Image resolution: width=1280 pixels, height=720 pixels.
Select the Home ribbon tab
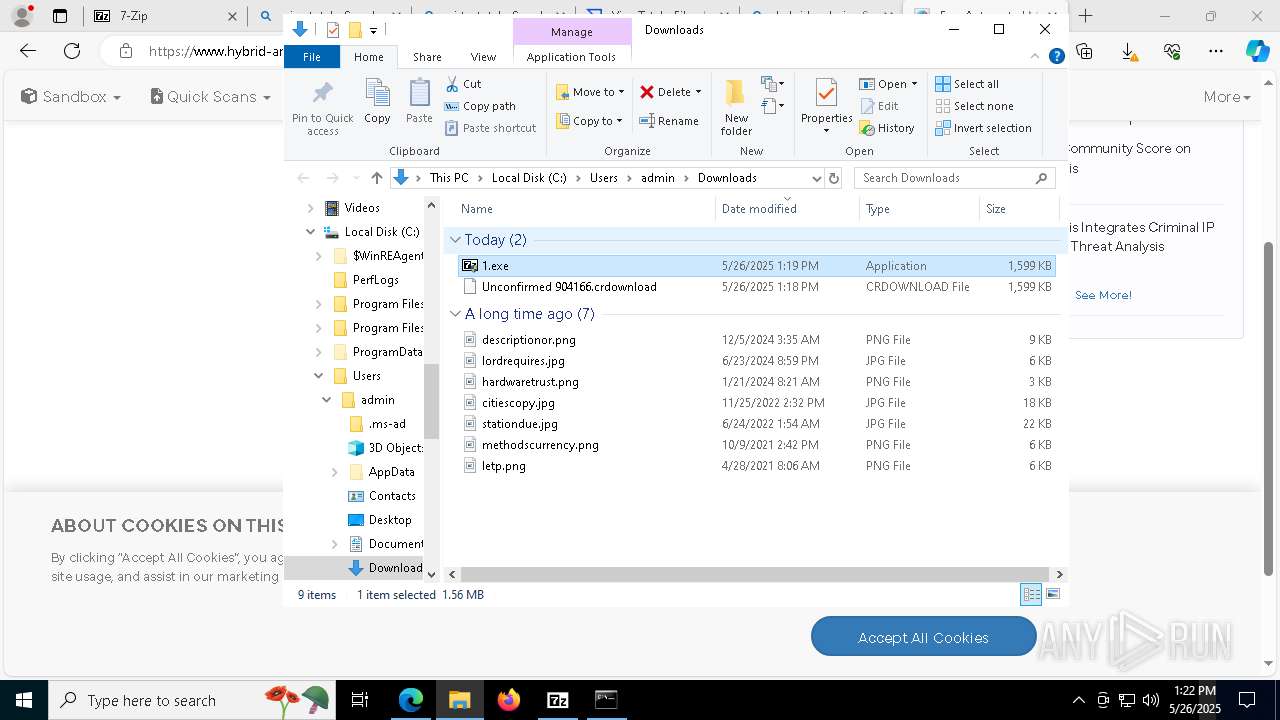368,57
